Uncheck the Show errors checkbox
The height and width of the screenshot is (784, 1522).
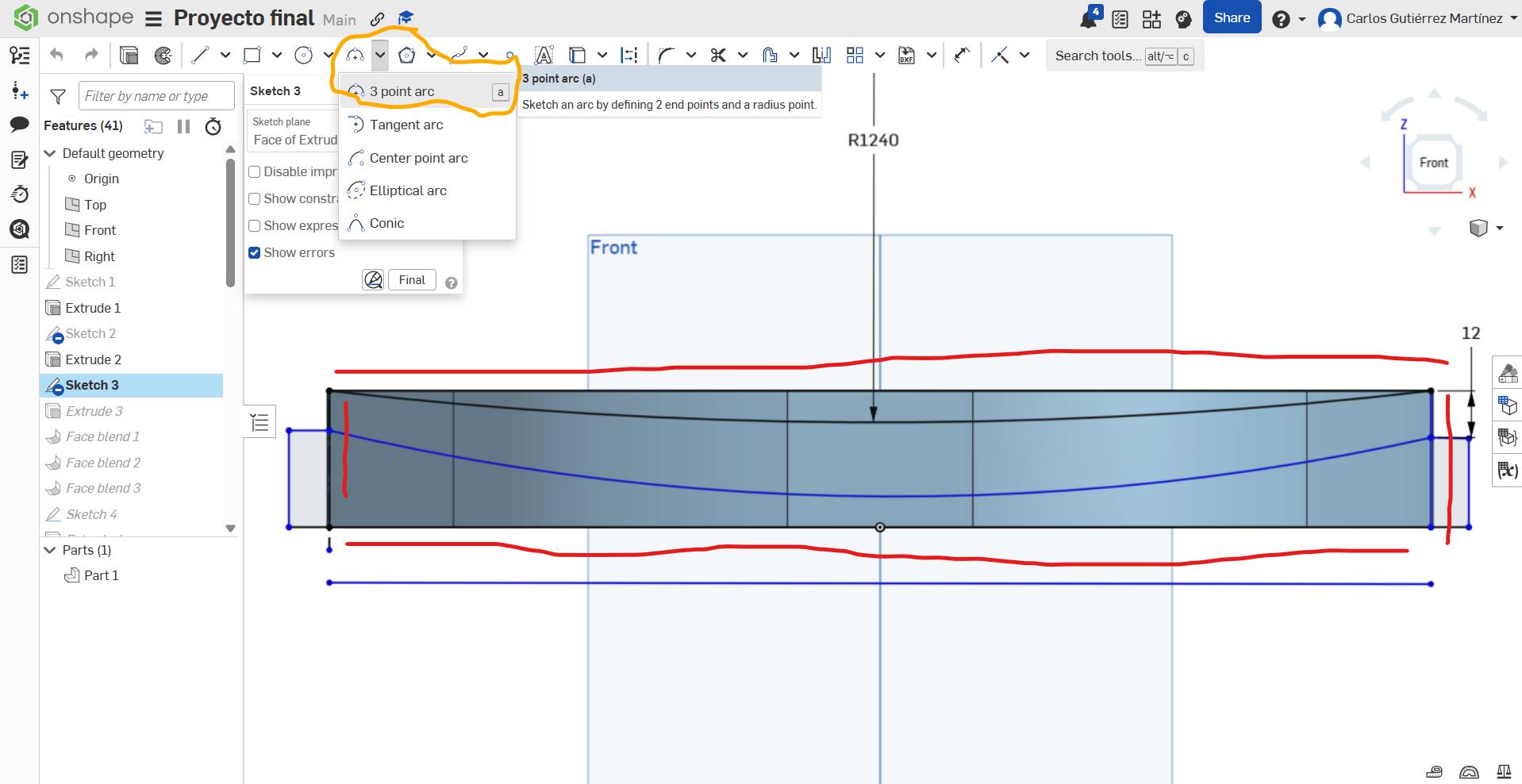[255, 253]
